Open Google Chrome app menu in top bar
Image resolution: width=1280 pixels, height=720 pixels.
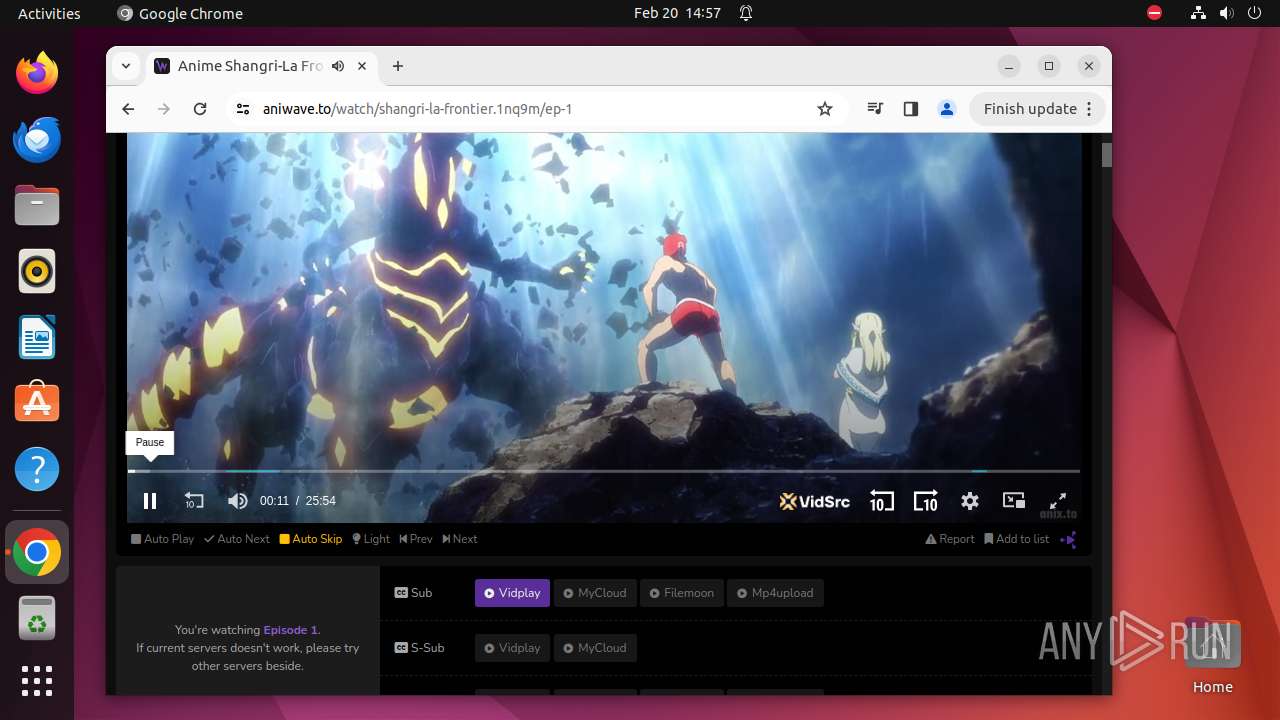point(180,13)
